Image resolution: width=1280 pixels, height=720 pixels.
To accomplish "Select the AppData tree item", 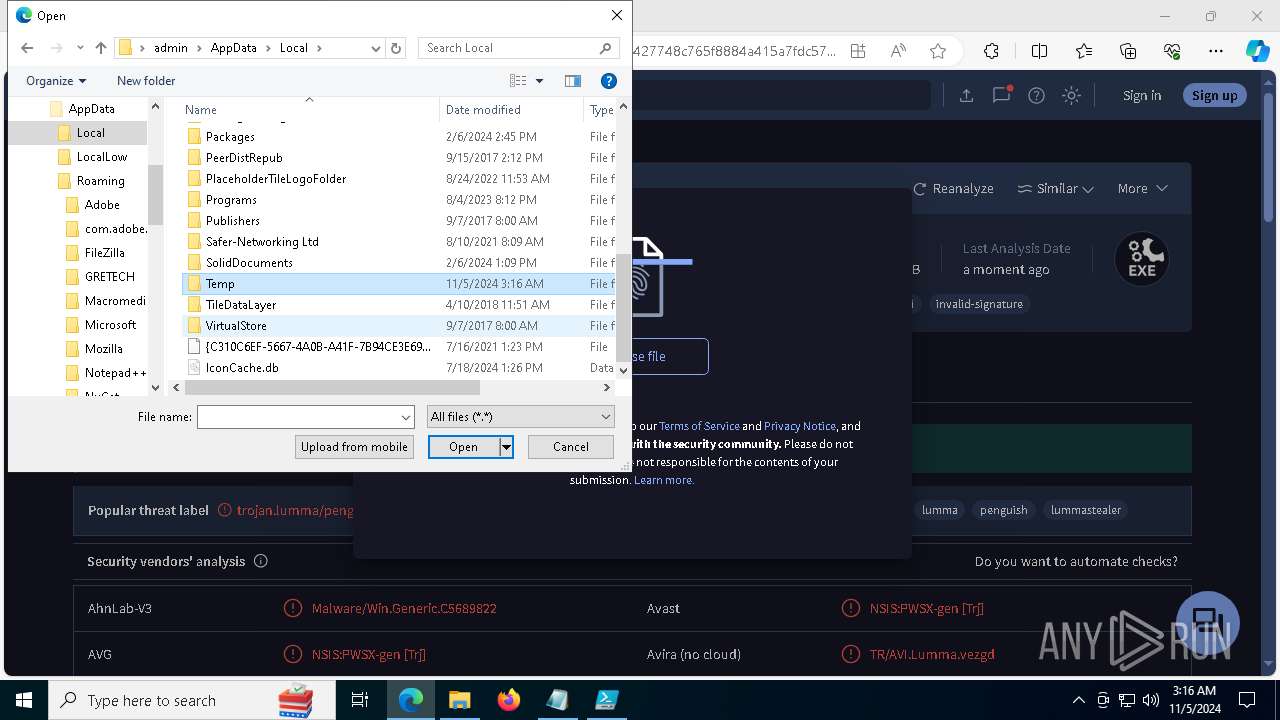I will pos(91,109).
